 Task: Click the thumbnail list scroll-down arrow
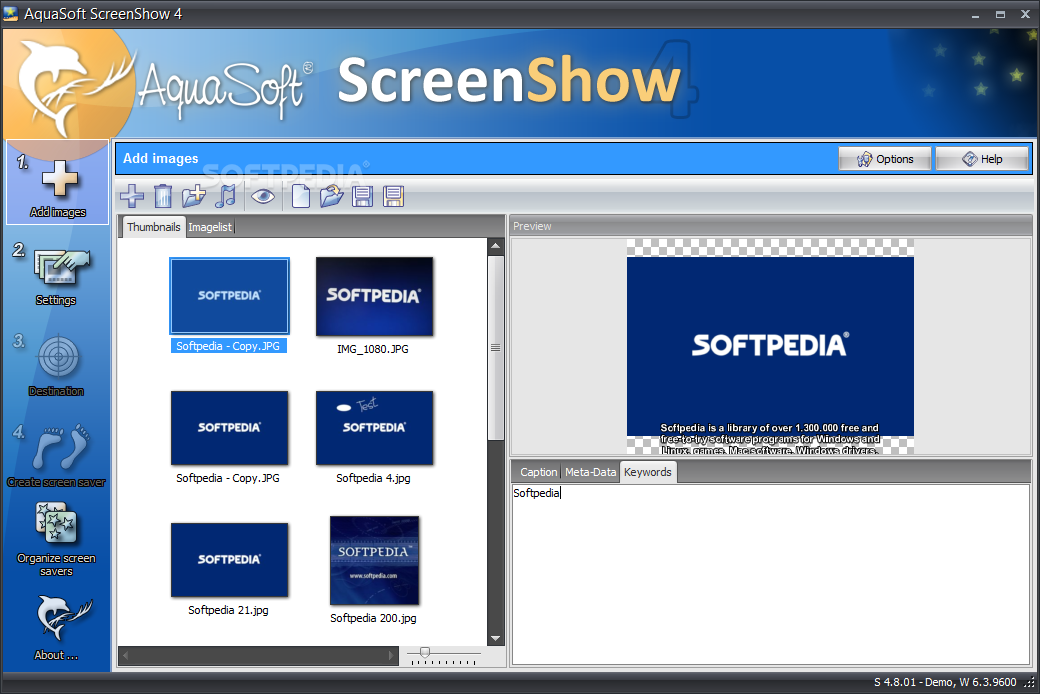click(495, 638)
